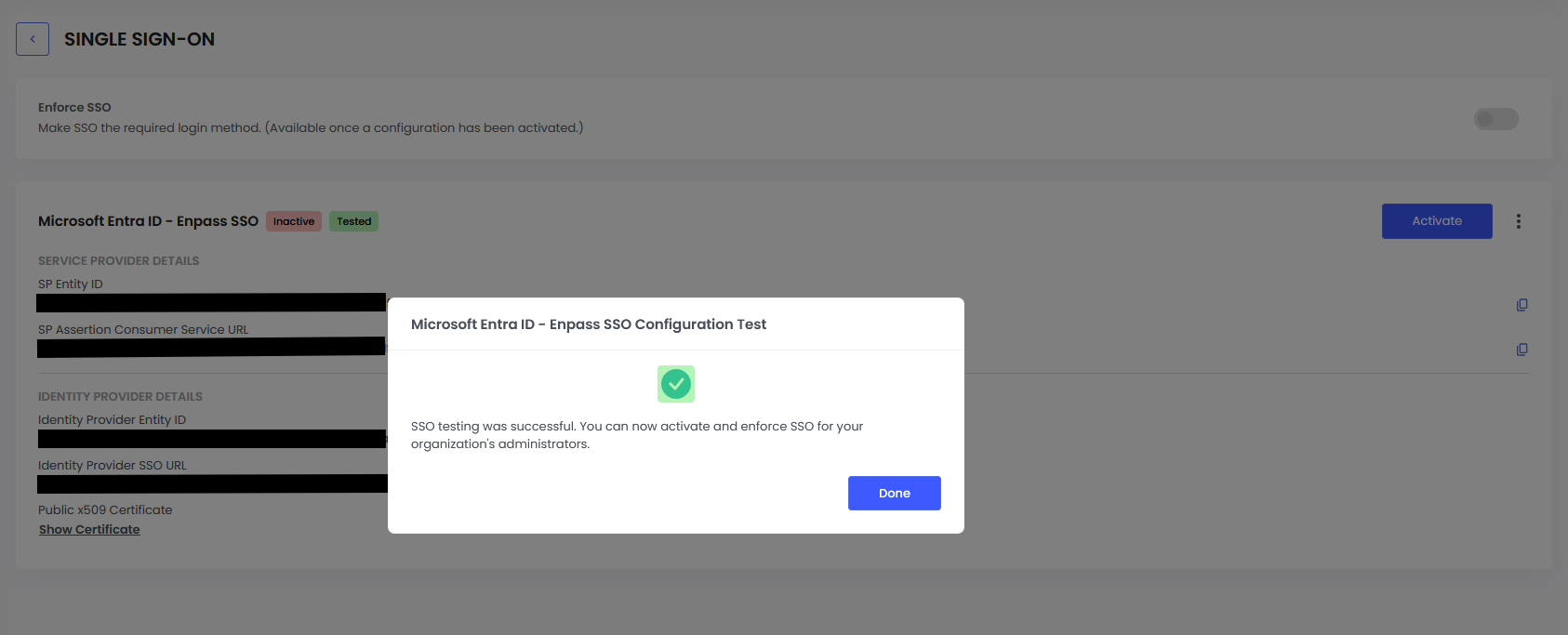
Task: Go back using the chevron arrow button
Action: tap(33, 39)
